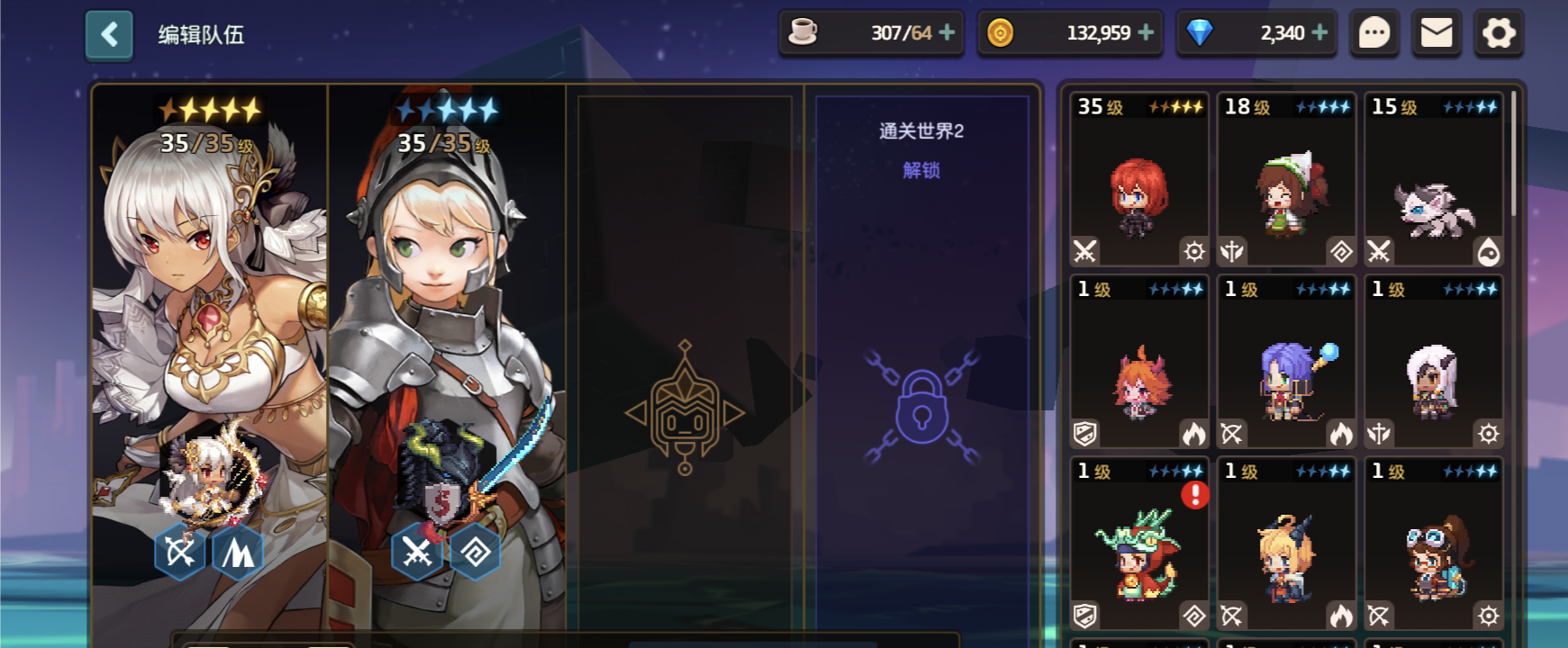Open the settings gear icon
Screen dimensions: 1568x648
click(1499, 34)
